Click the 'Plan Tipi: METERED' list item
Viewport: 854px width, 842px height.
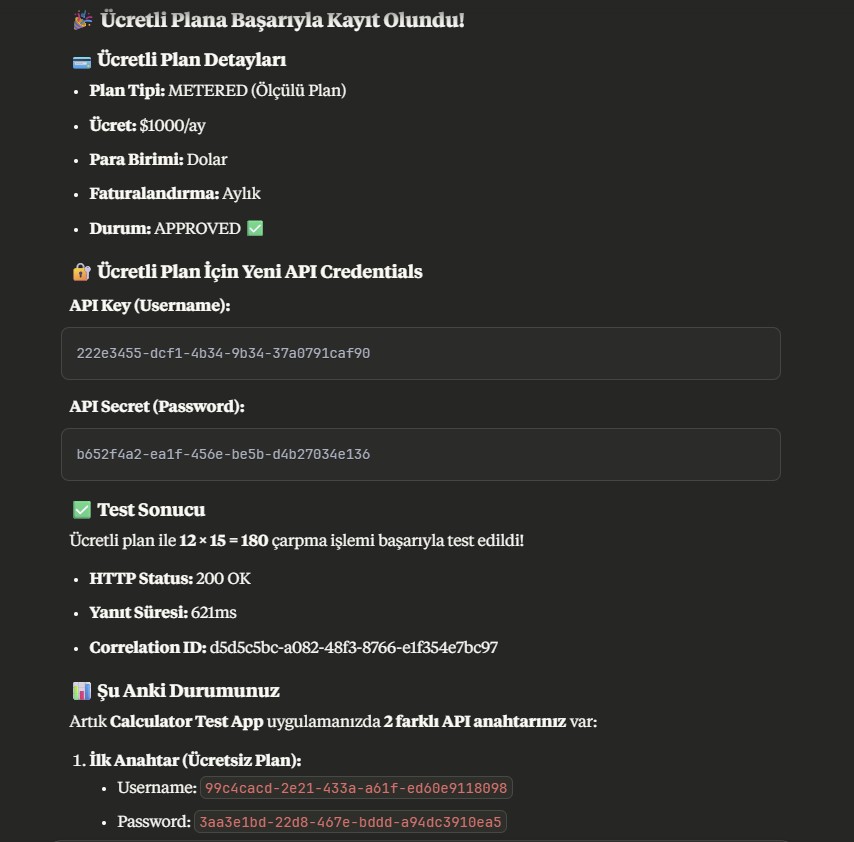217,91
